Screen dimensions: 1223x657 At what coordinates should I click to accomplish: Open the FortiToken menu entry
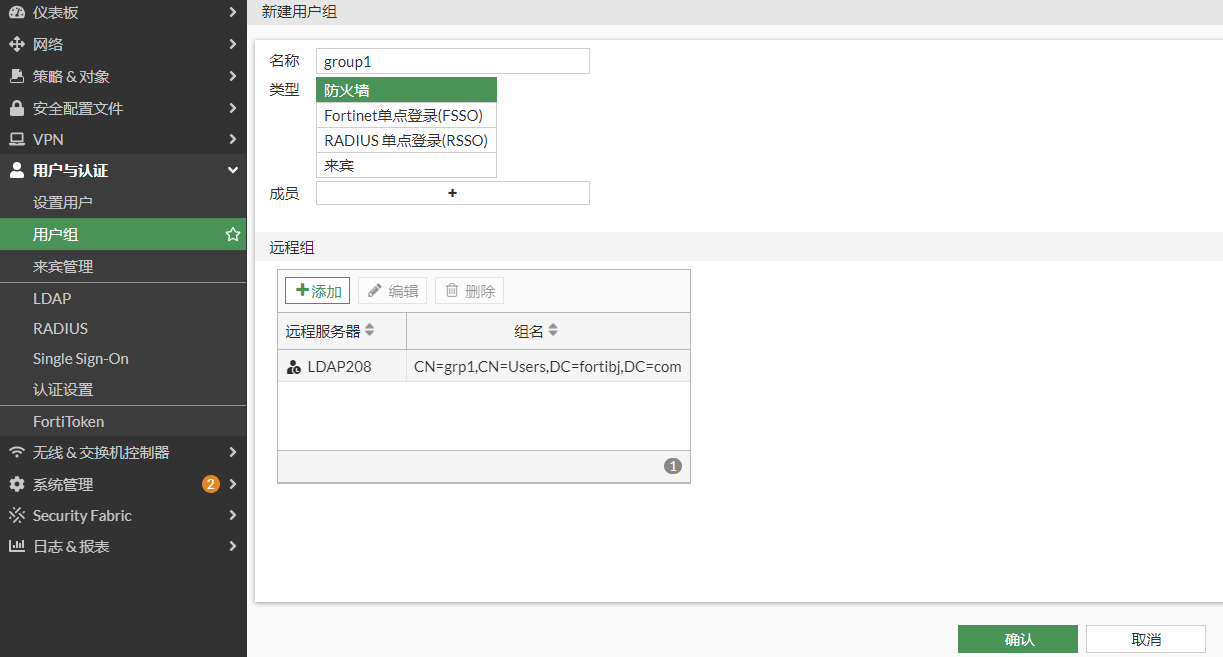(68, 422)
